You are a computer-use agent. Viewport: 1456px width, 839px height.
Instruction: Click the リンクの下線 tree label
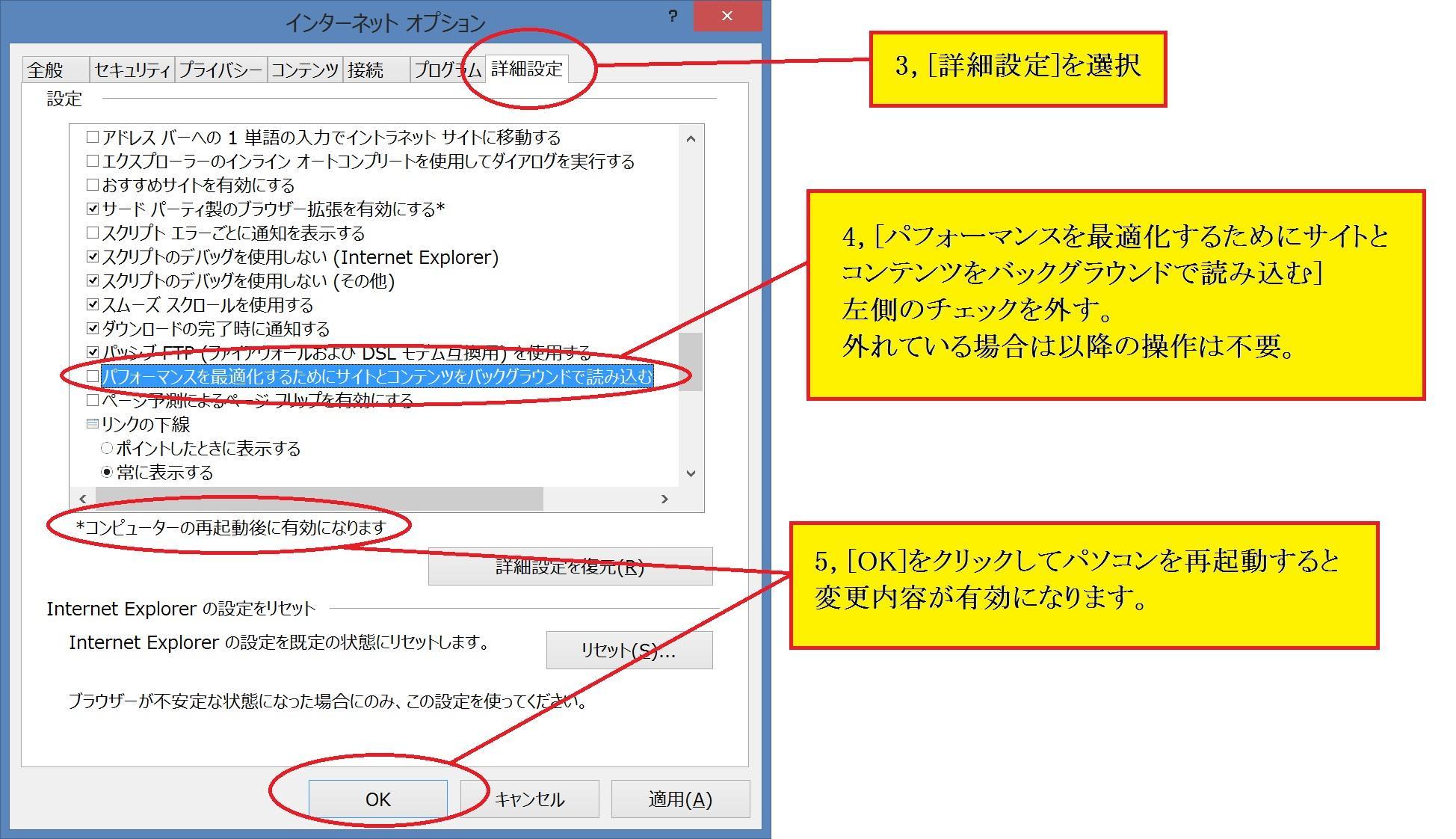click(x=146, y=424)
